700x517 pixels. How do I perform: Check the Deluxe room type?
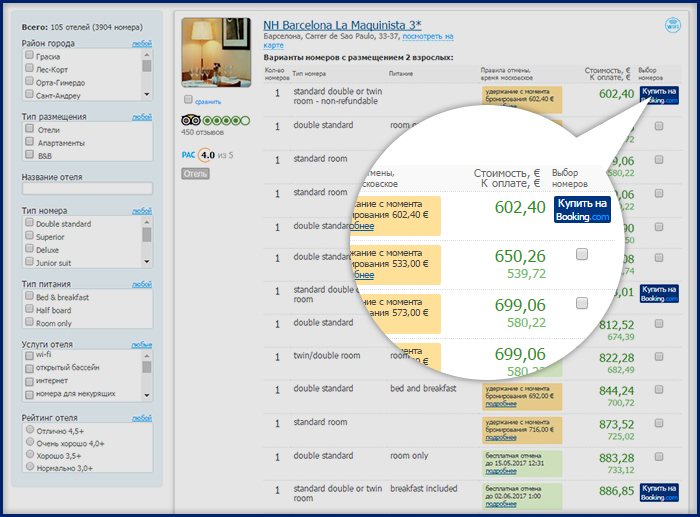[x=29, y=248]
